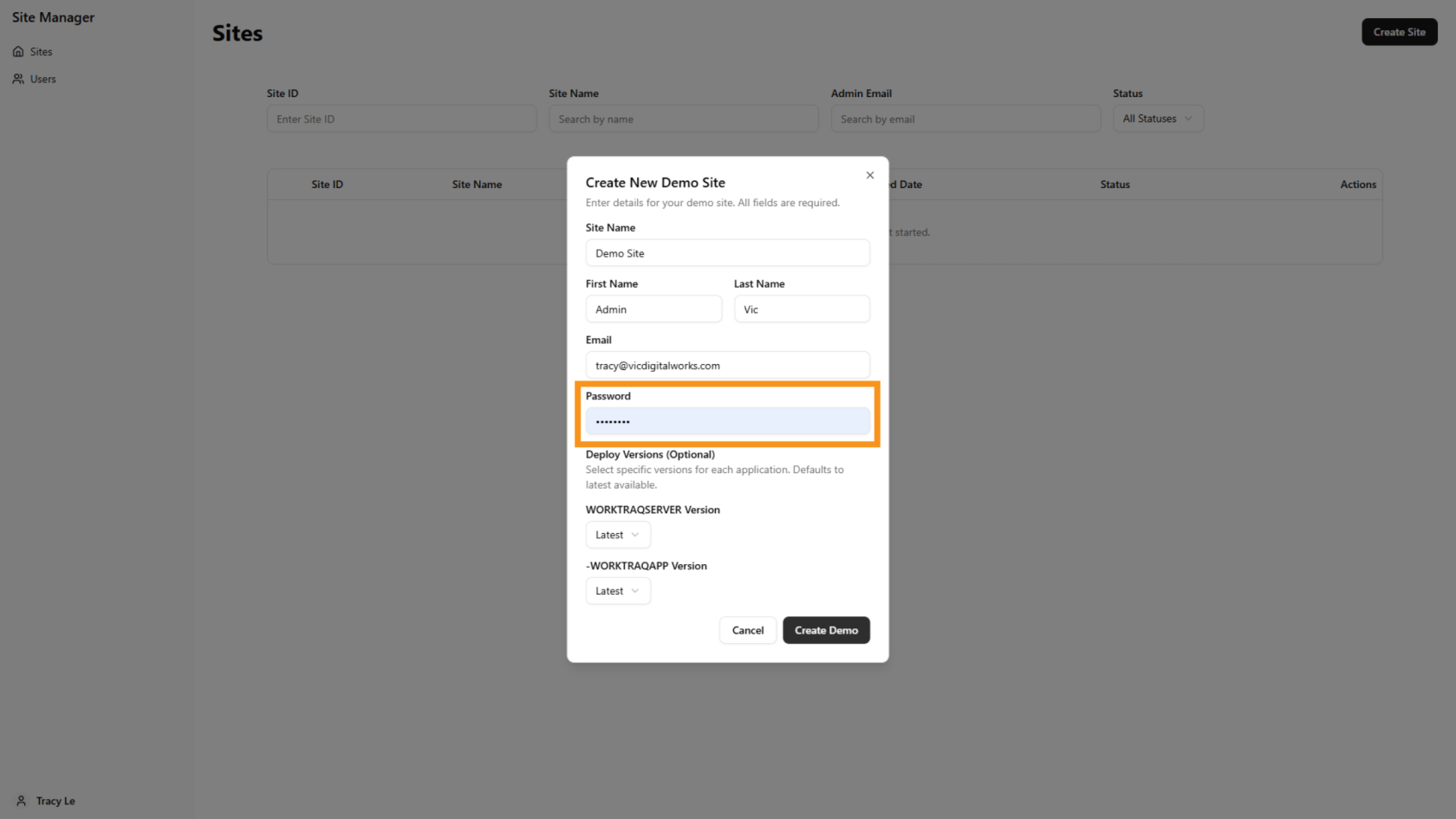Click the Search by email filter box
Screen dimensions: 1456x819
pos(965,119)
